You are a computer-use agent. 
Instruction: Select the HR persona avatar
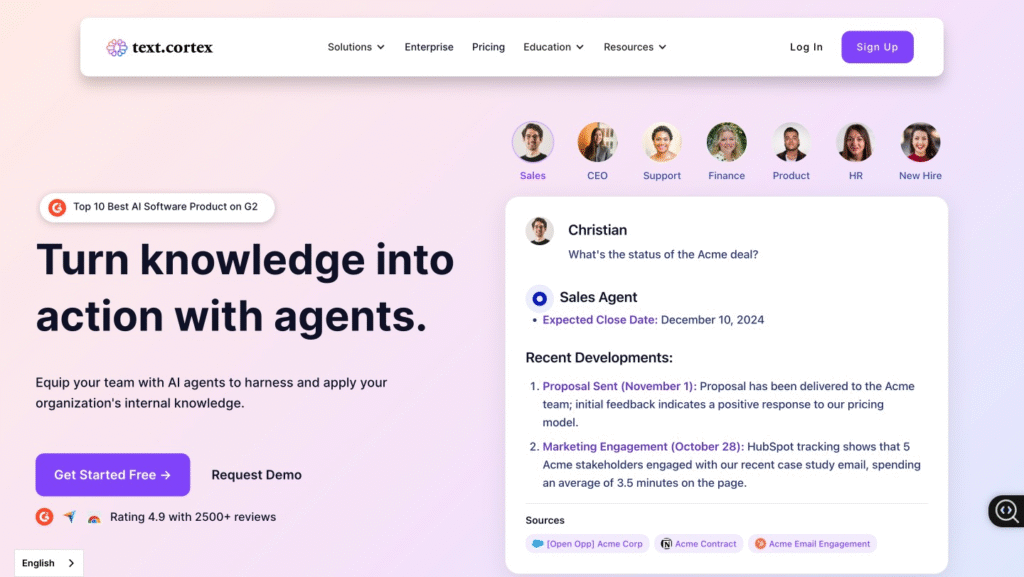tap(855, 143)
